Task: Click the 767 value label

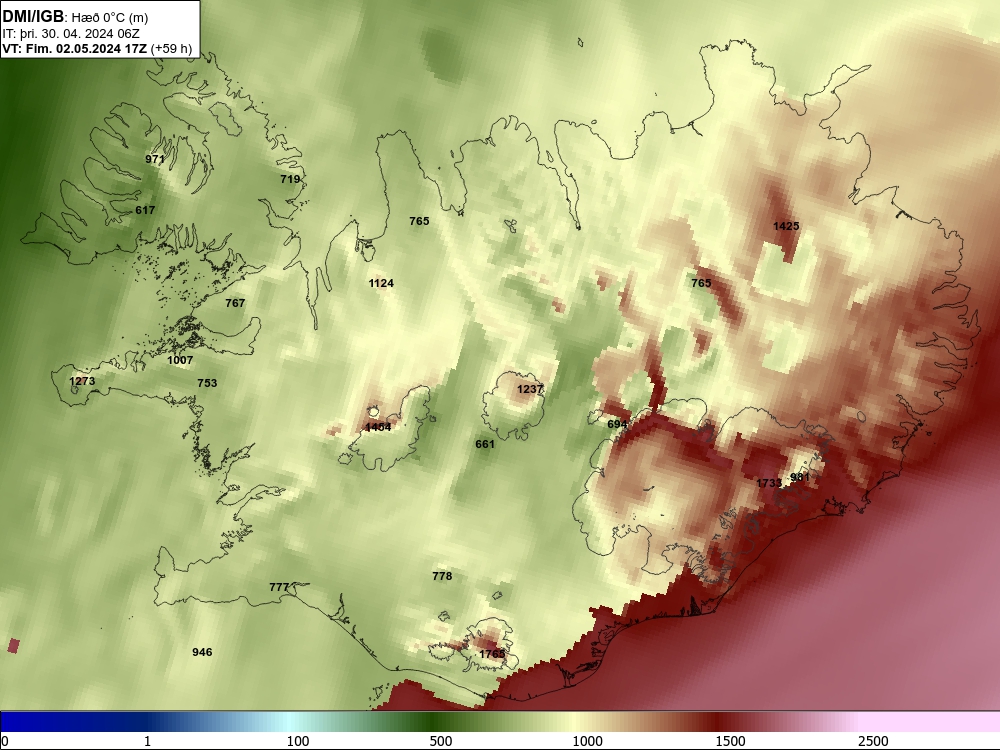Action: pyautogui.click(x=235, y=303)
